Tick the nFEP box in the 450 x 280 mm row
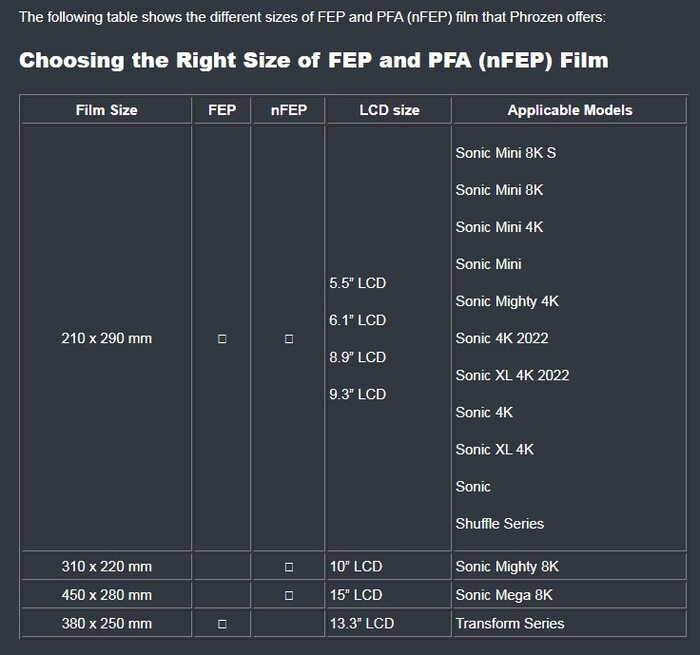Screen dimensions: 700x655 [x=289, y=595]
